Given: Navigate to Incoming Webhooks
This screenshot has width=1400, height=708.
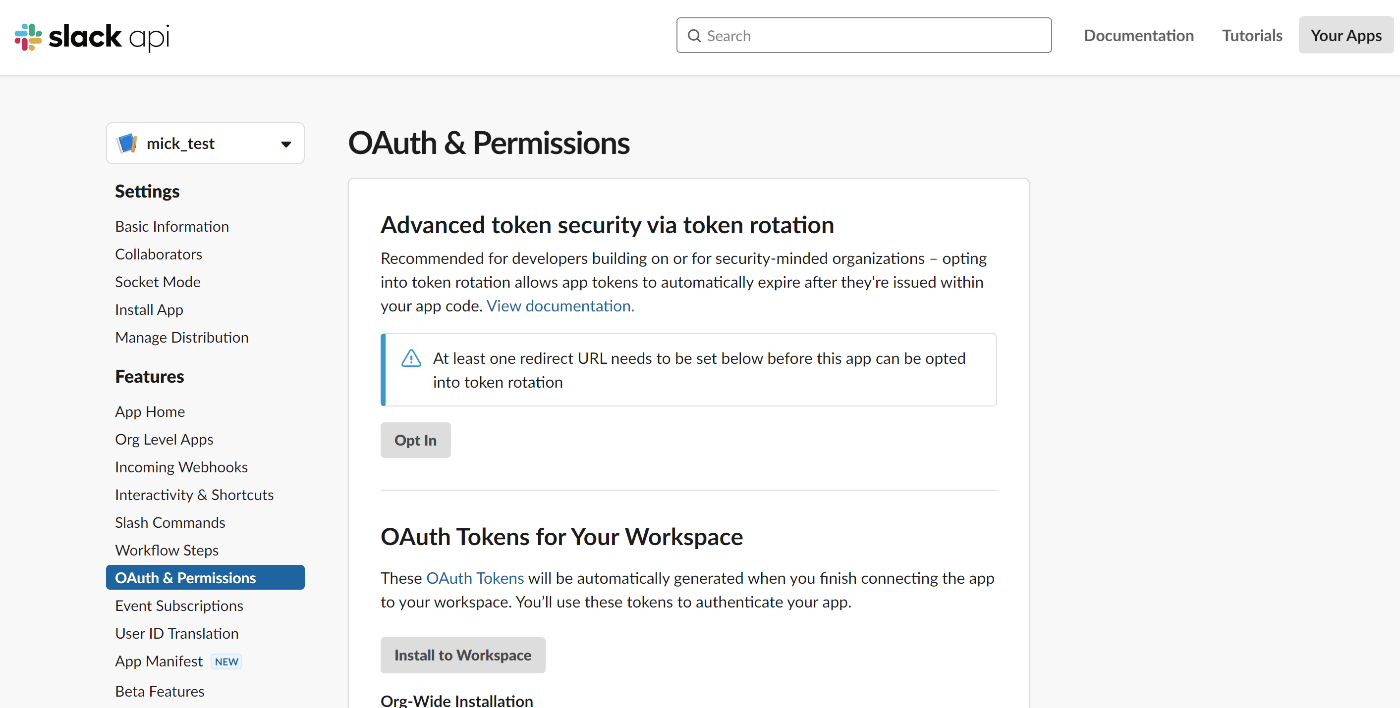Looking at the screenshot, I should [181, 467].
